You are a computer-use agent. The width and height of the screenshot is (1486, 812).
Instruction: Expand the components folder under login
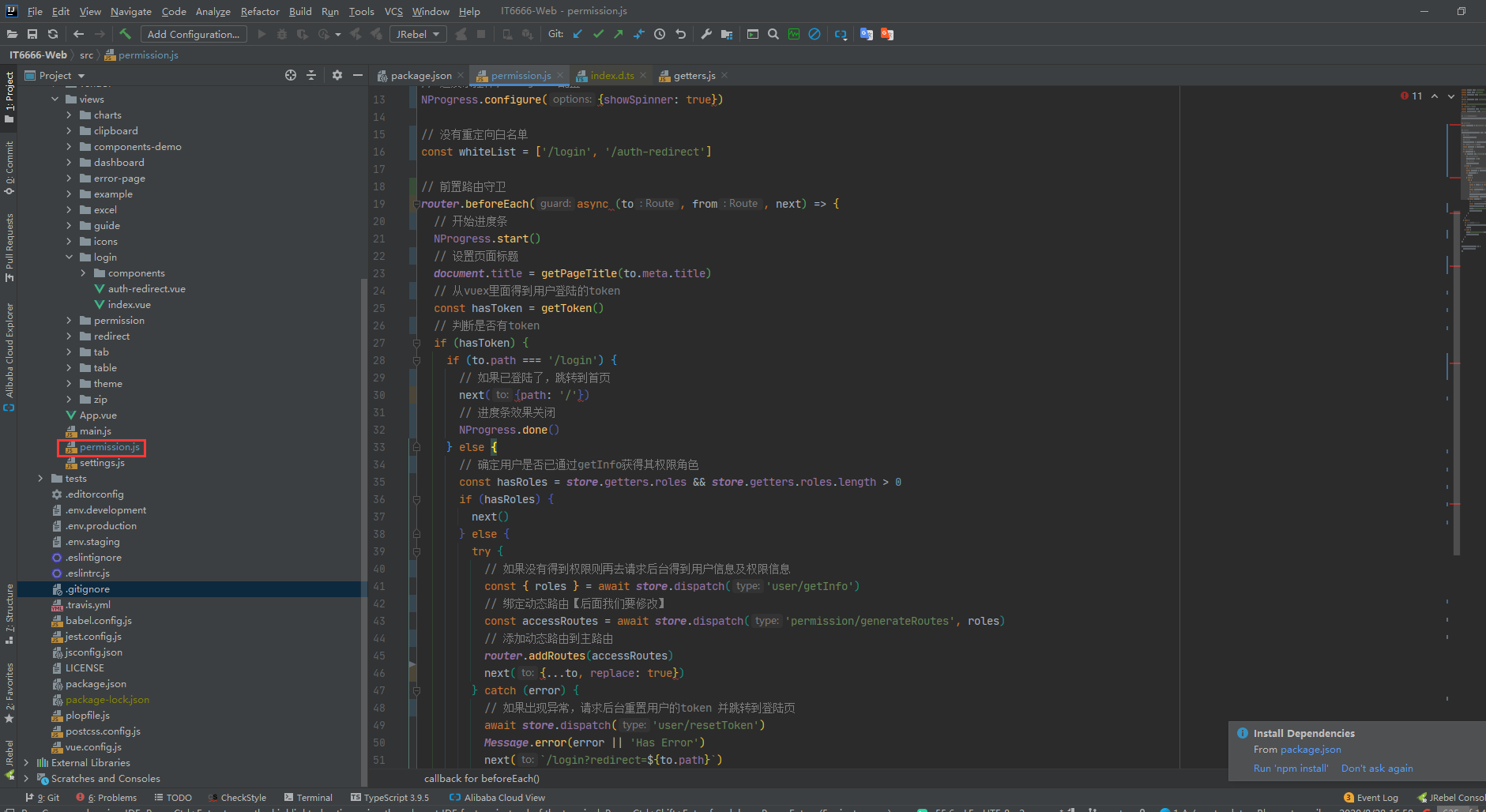click(83, 273)
